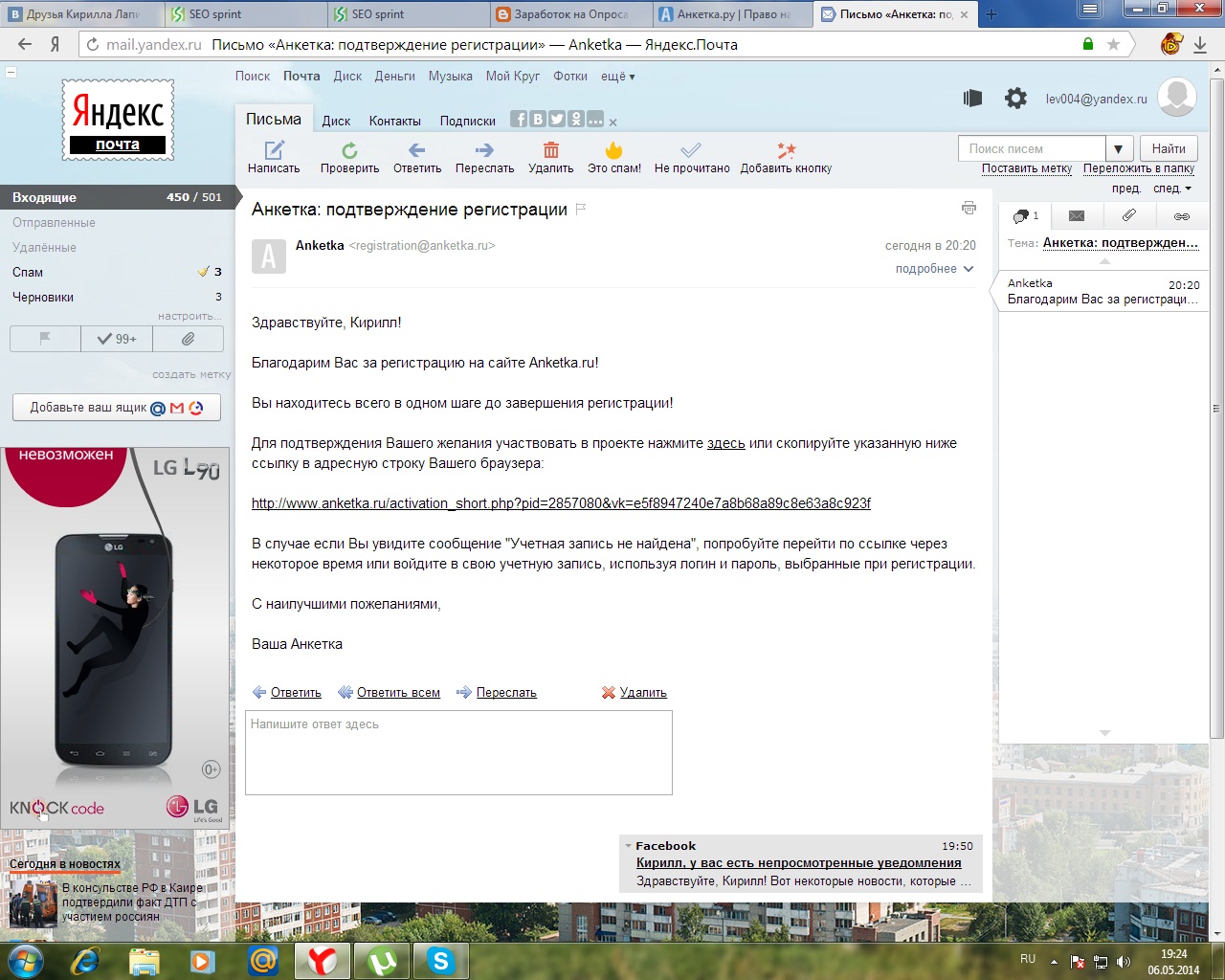1225x980 pixels.
Task: Open settings gear icon
Action: click(x=1015, y=98)
